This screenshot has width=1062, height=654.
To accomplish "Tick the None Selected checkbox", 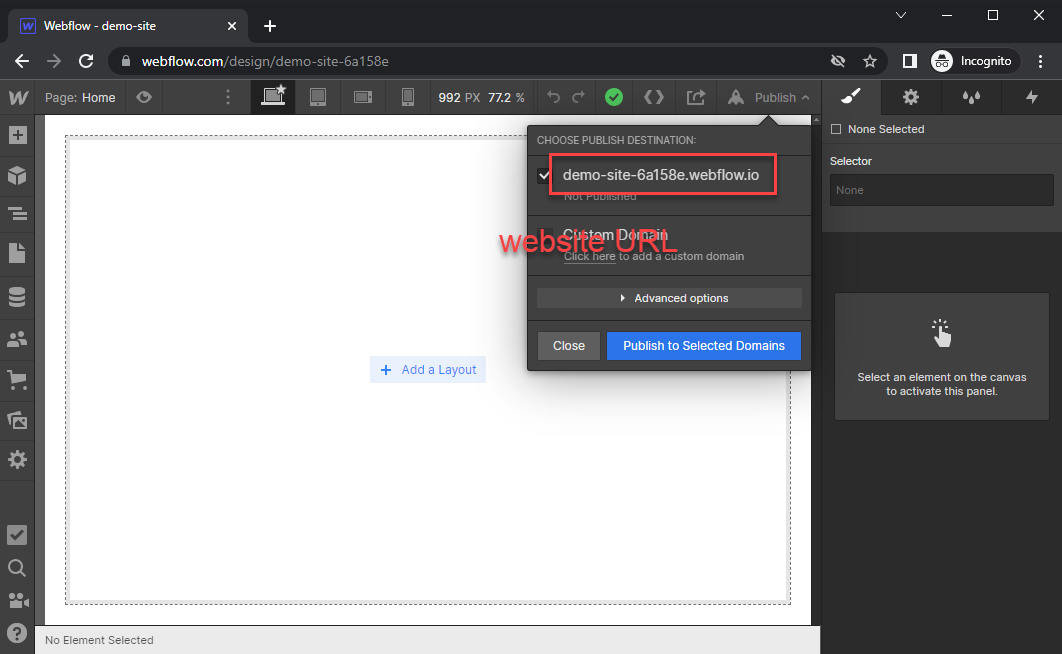I will point(836,129).
